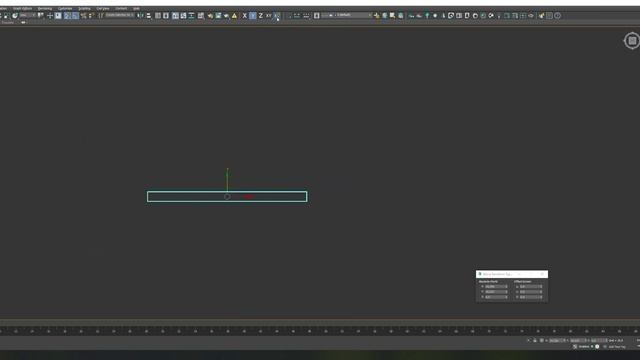Screen dimensions: 640x360
Task: Close the Move Transform Type-In dialog
Action: tap(542, 274)
